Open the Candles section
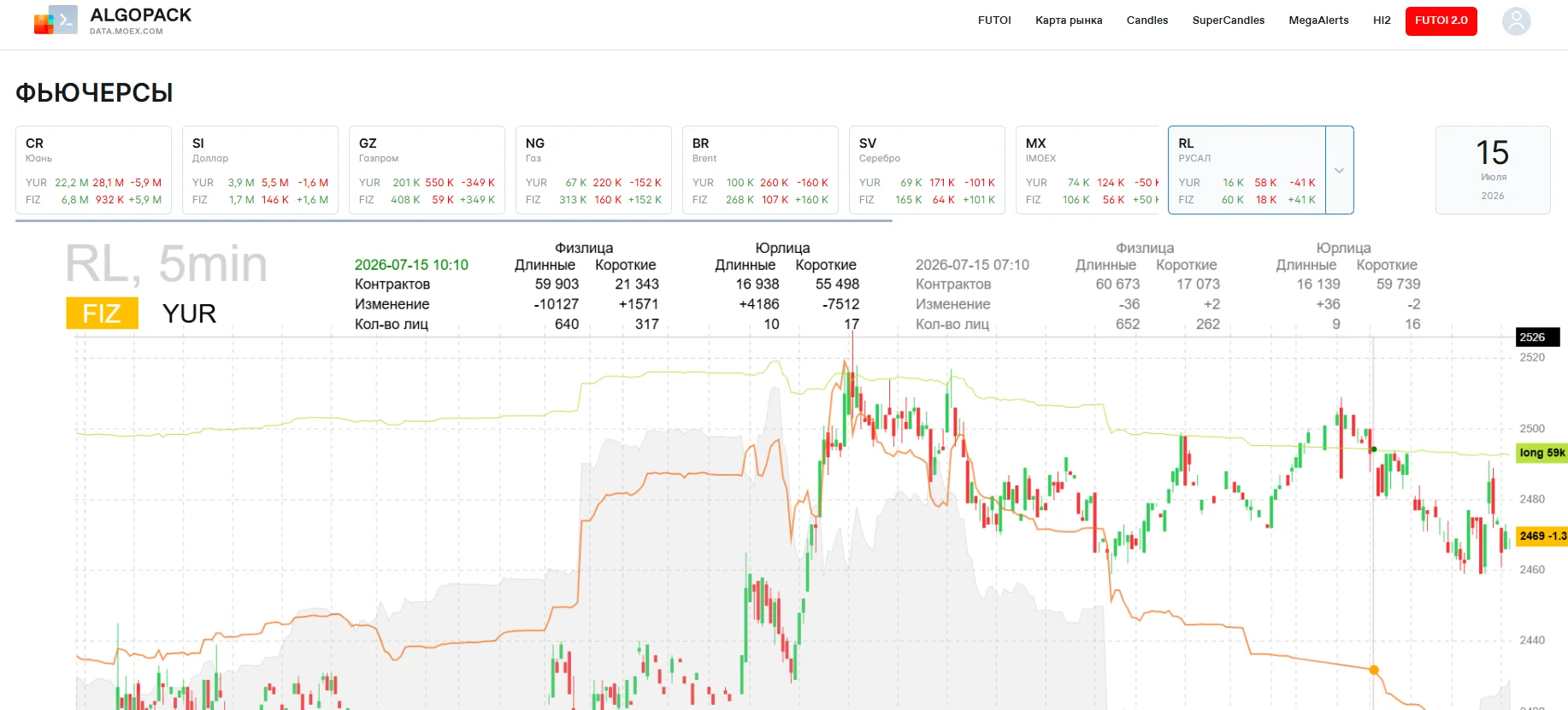The width and height of the screenshot is (1568, 710). (x=1147, y=21)
